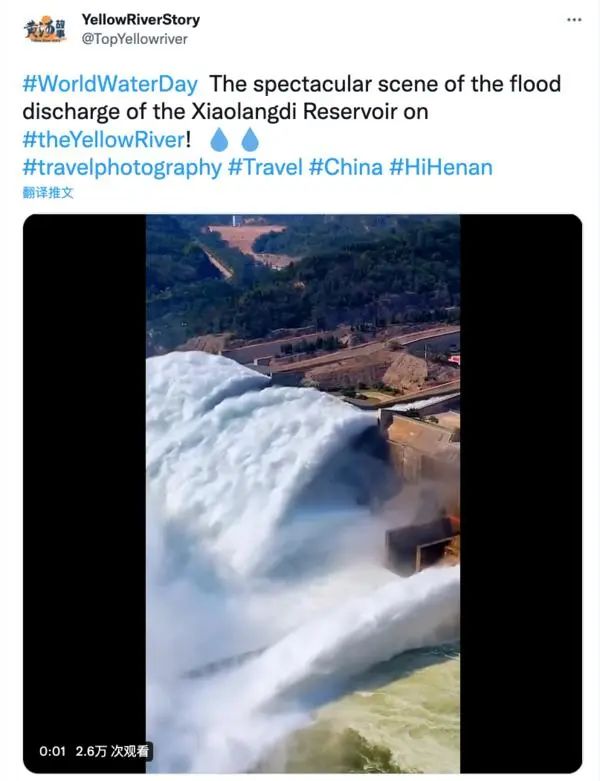Click the 2.6万 次观看 view count

(112, 751)
